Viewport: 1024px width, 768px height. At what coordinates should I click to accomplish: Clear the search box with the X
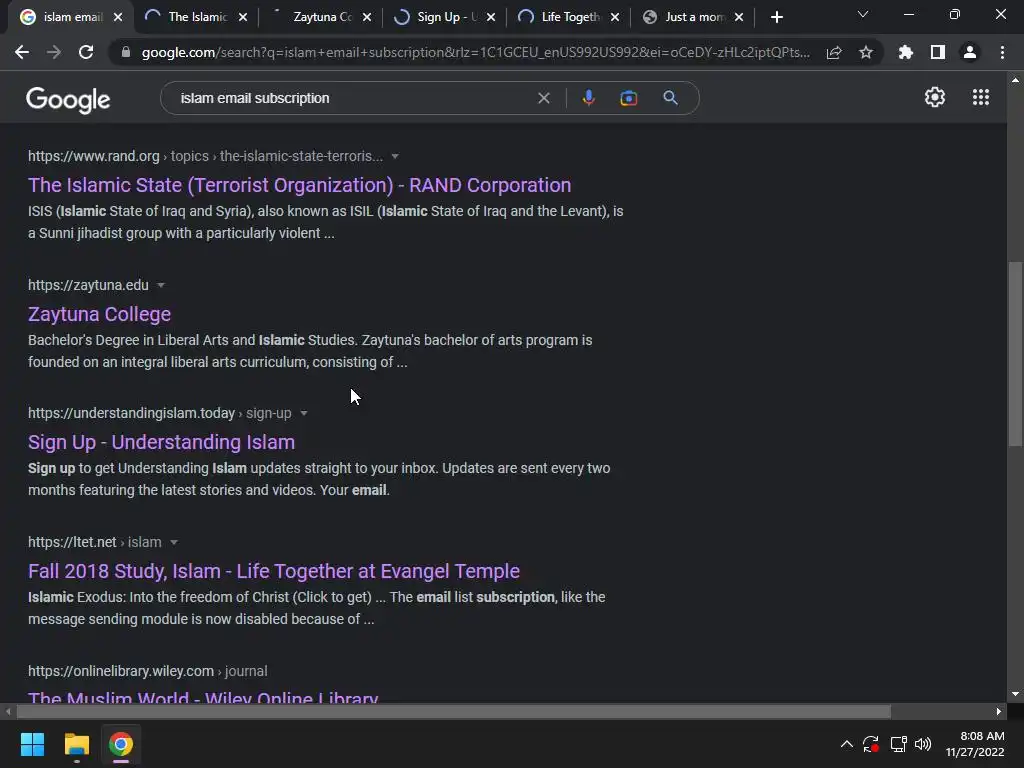point(543,98)
